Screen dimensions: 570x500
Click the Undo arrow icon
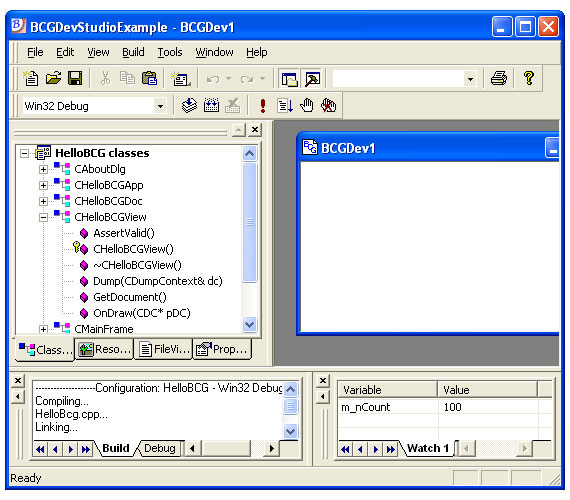213,79
